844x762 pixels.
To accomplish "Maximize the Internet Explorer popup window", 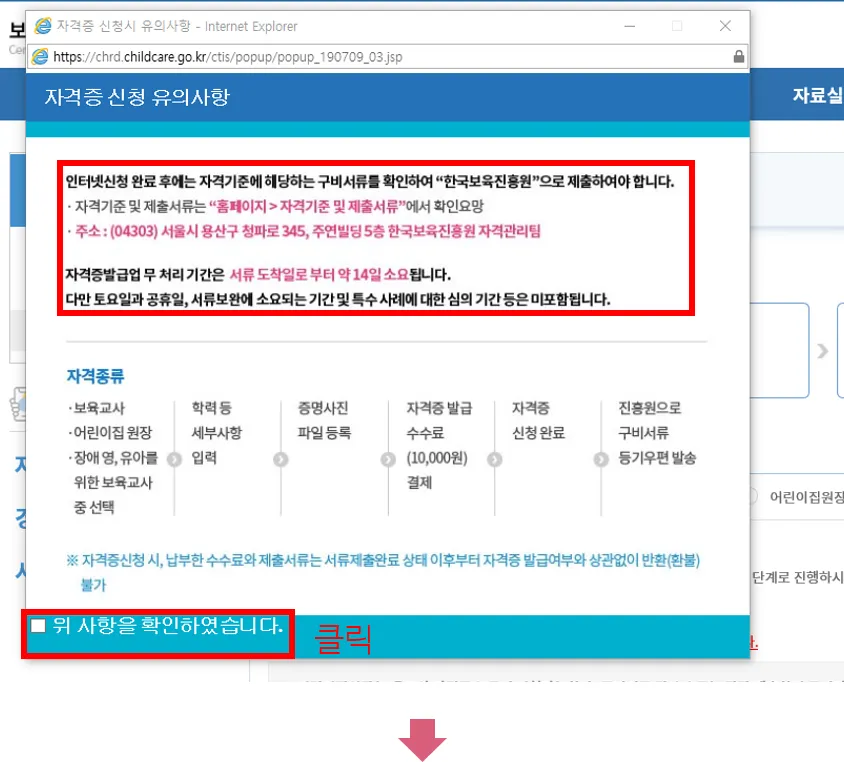I will 677,25.
